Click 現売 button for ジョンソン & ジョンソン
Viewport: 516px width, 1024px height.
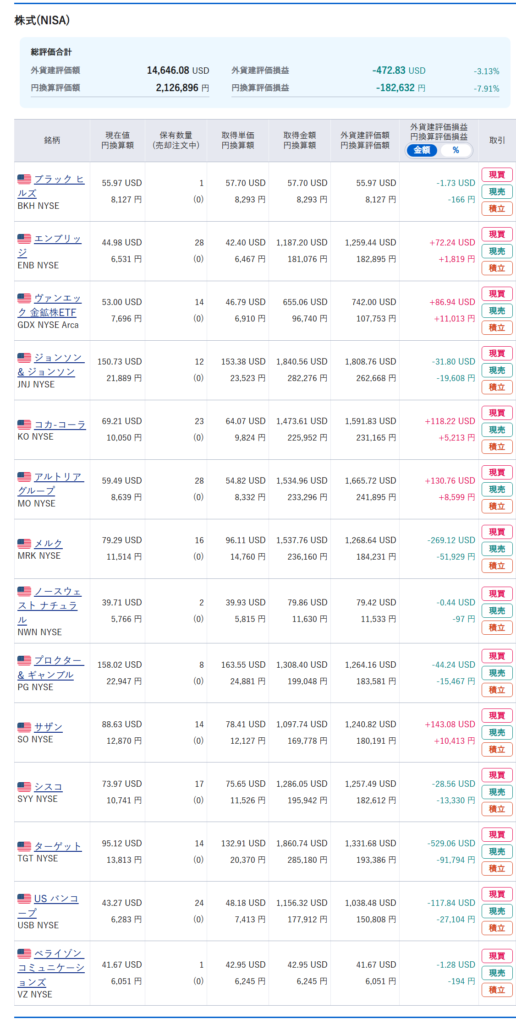click(x=497, y=370)
